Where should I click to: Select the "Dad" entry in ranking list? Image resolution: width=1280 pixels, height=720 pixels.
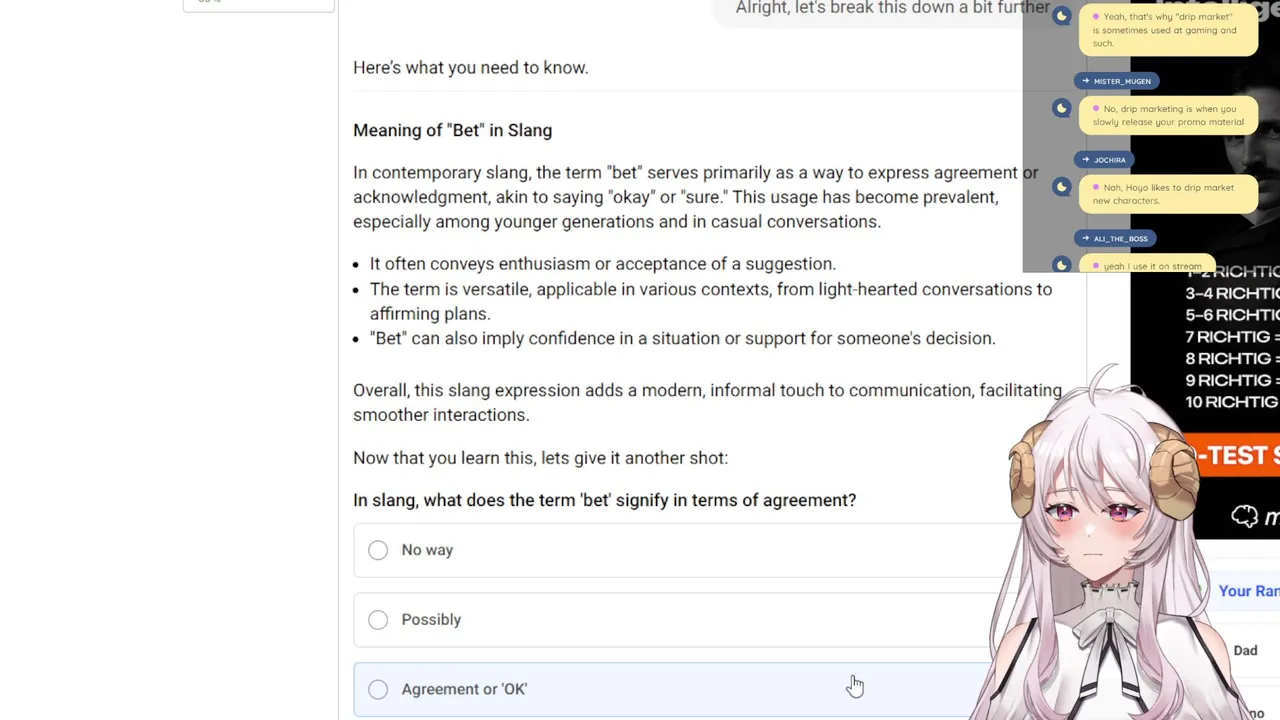pos(1245,651)
